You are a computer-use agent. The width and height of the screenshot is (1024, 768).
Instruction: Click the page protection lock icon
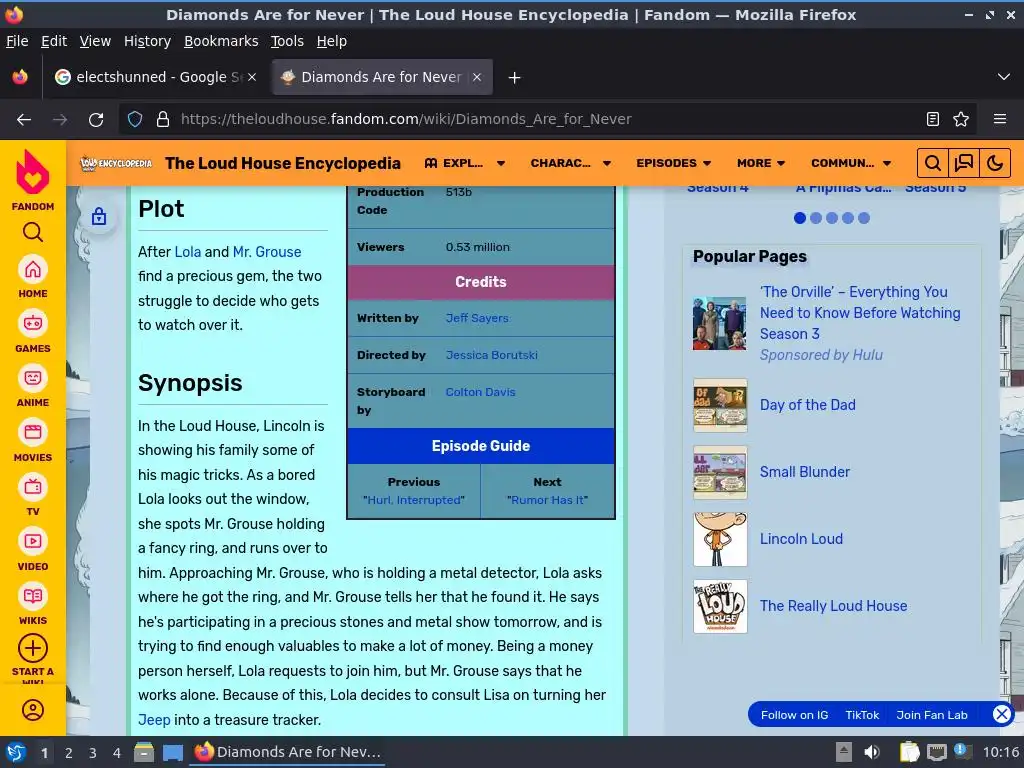(x=99, y=216)
